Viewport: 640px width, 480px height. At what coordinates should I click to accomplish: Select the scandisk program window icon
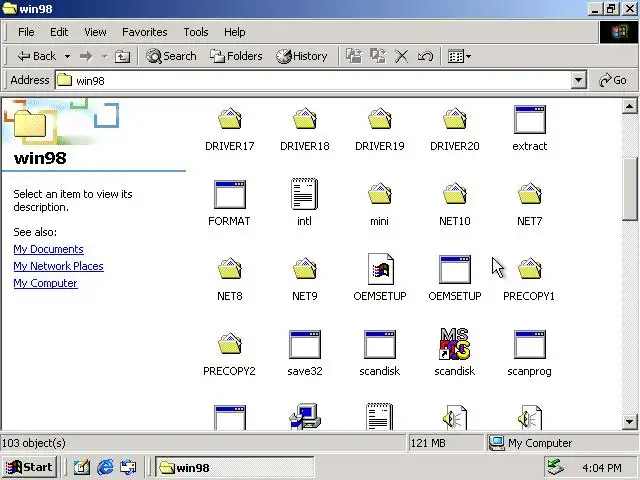[x=380, y=344]
